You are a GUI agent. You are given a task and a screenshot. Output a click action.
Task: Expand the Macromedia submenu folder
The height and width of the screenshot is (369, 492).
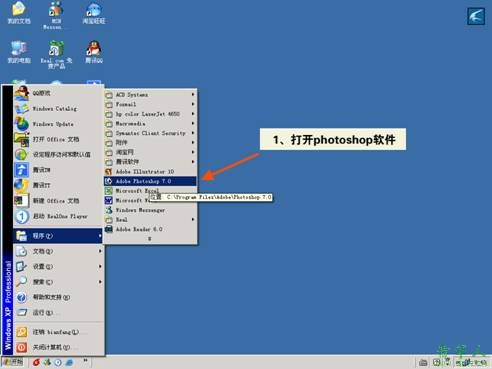pyautogui.click(x=150, y=124)
